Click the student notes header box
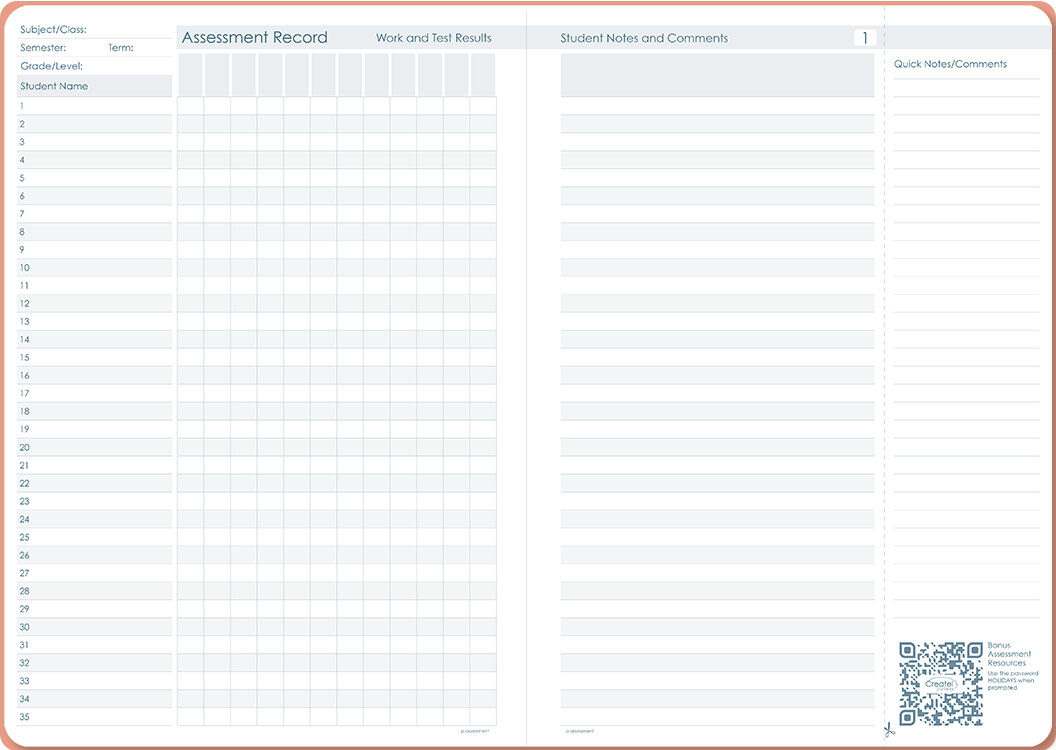Screen dimensions: 1056x750 pos(717,75)
